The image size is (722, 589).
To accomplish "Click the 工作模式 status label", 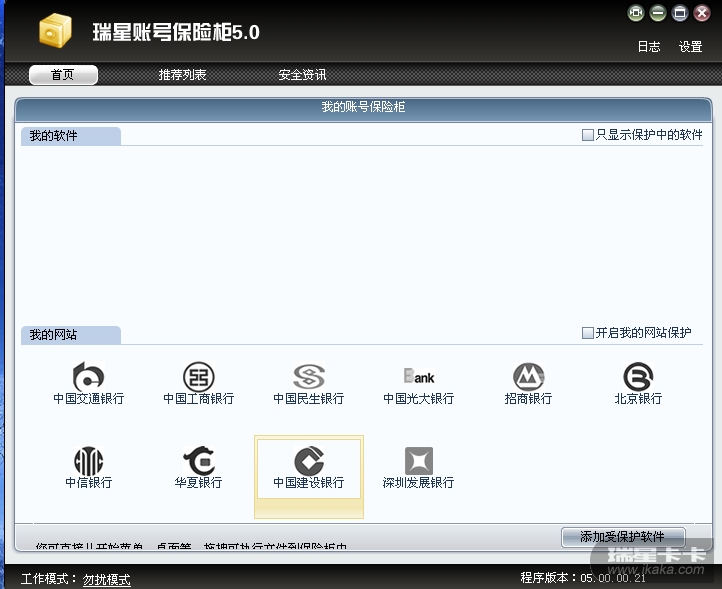I will tap(48, 579).
